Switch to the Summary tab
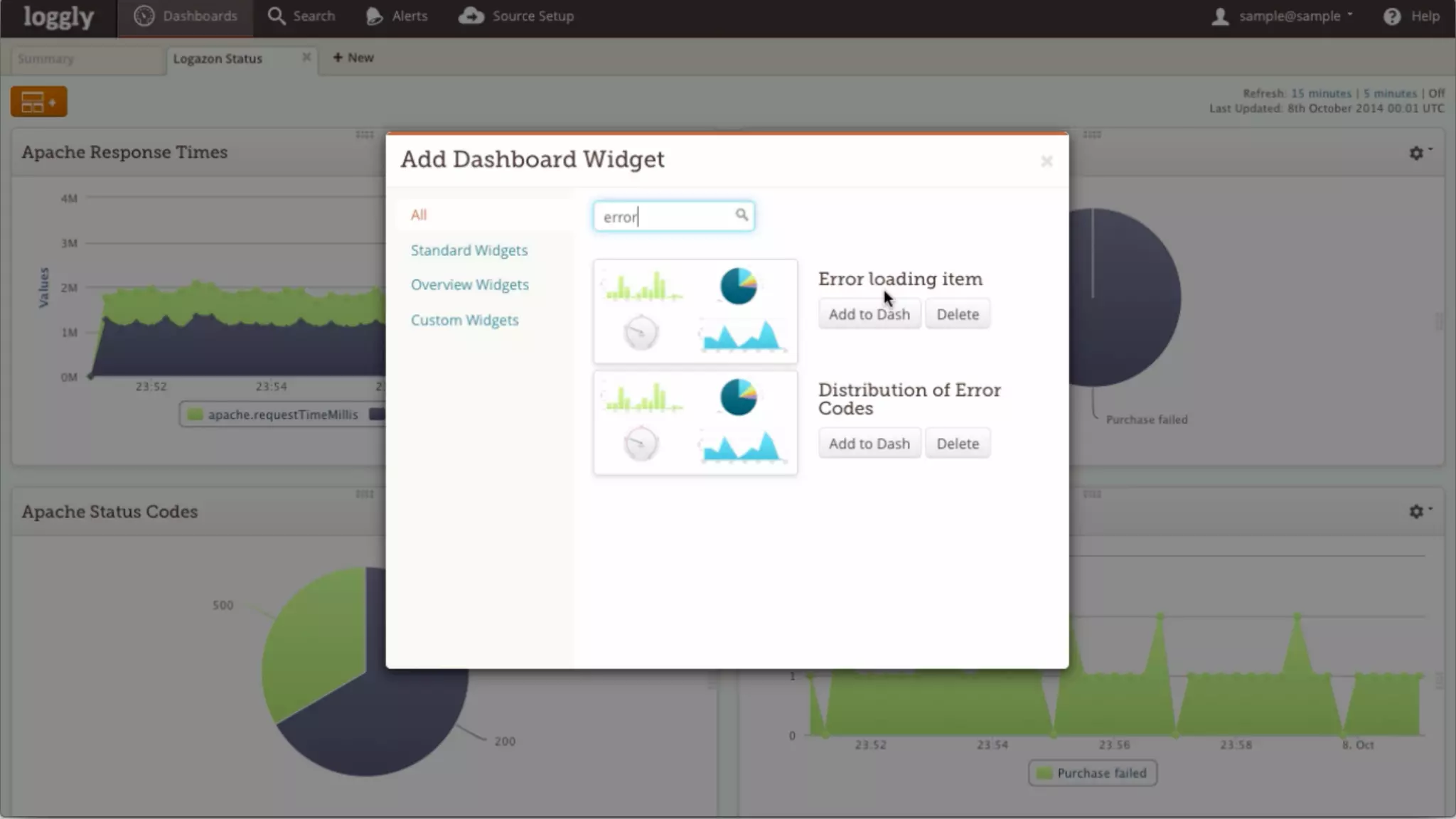The image size is (1456, 819). 46,59
